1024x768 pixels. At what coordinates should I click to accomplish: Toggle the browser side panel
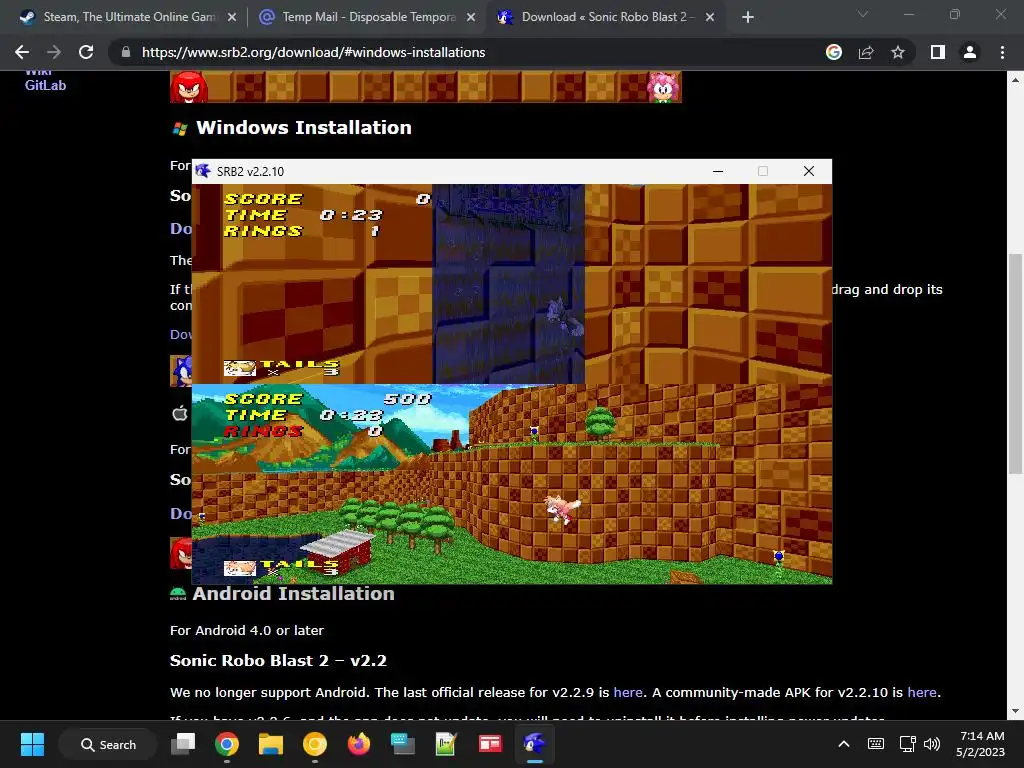(x=938, y=52)
